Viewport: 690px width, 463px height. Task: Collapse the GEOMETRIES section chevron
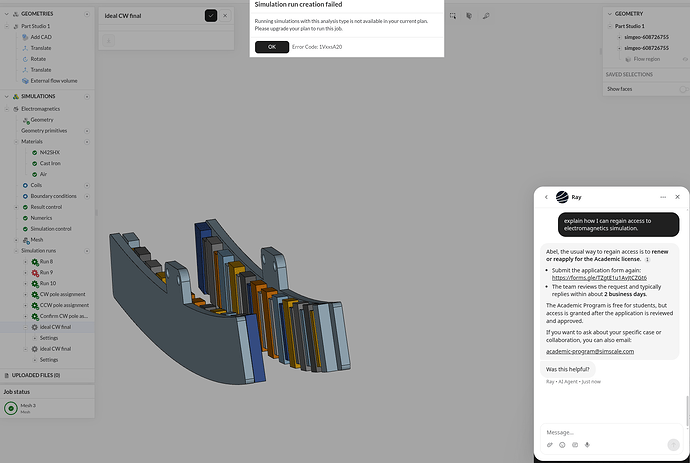point(7,14)
